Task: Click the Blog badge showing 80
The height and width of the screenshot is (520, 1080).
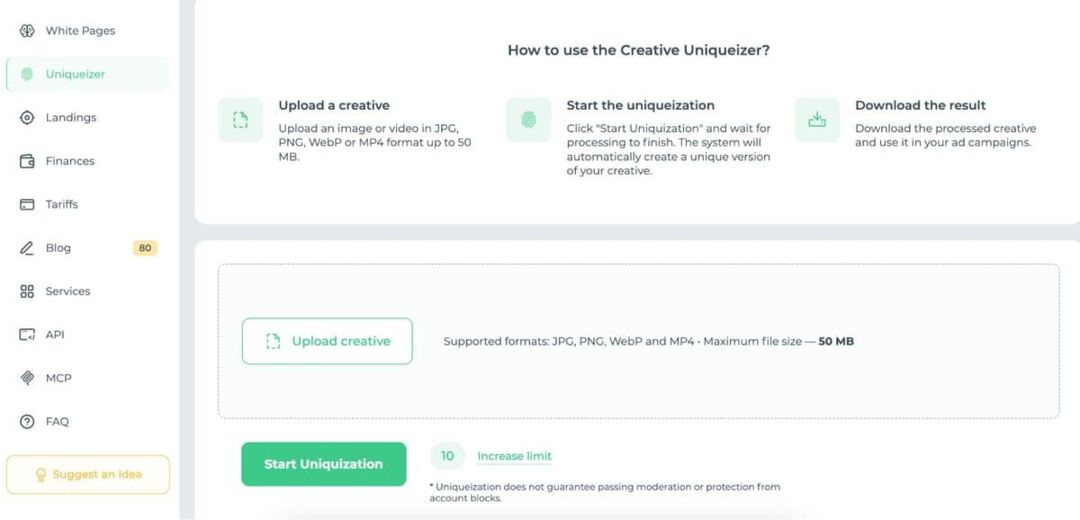Action: click(145, 248)
